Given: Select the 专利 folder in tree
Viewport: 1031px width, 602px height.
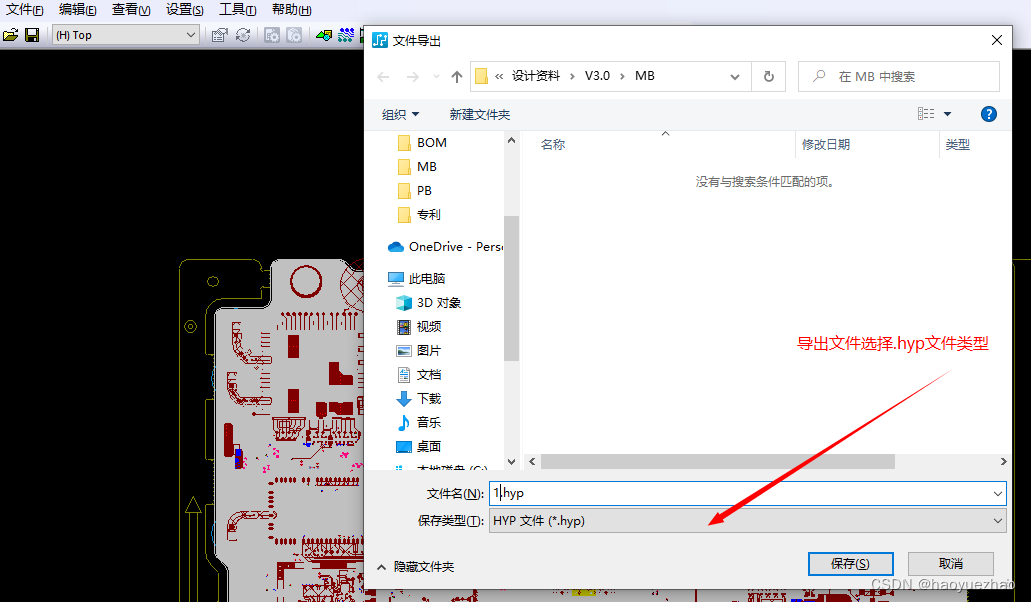Looking at the screenshot, I should click(420, 215).
